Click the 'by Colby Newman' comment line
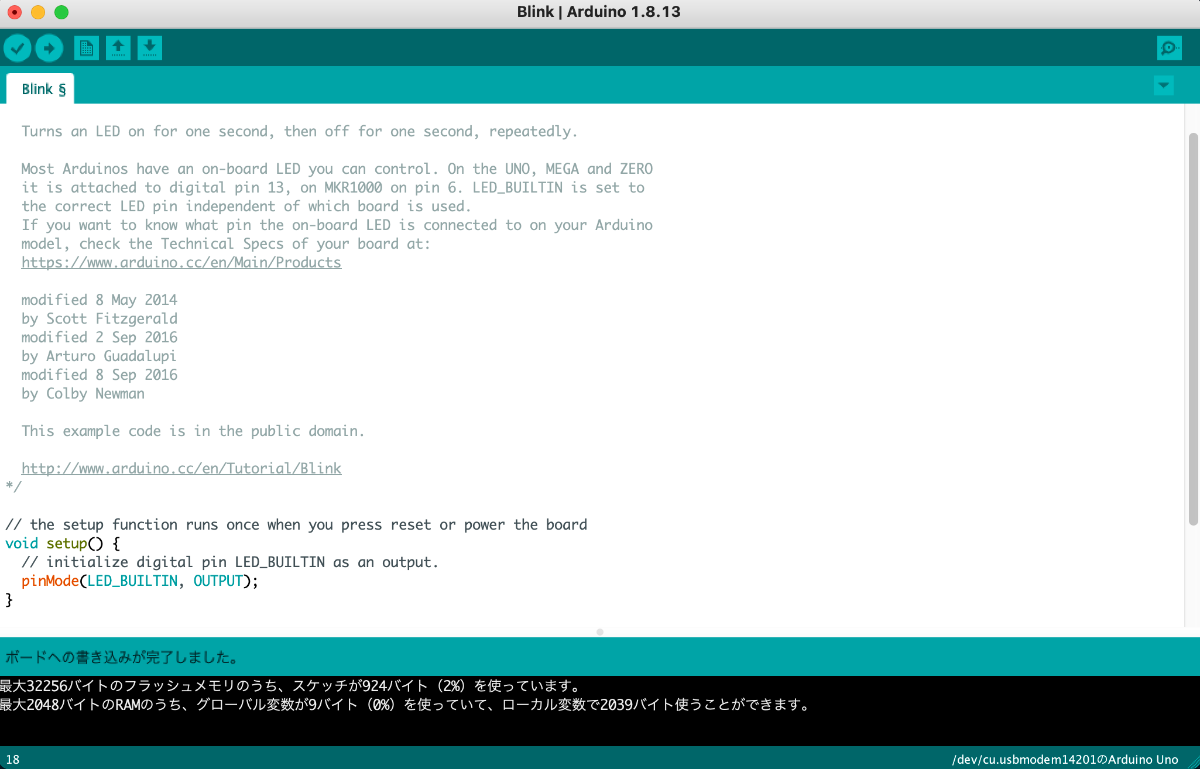The image size is (1200, 769). pyautogui.click(x=83, y=393)
